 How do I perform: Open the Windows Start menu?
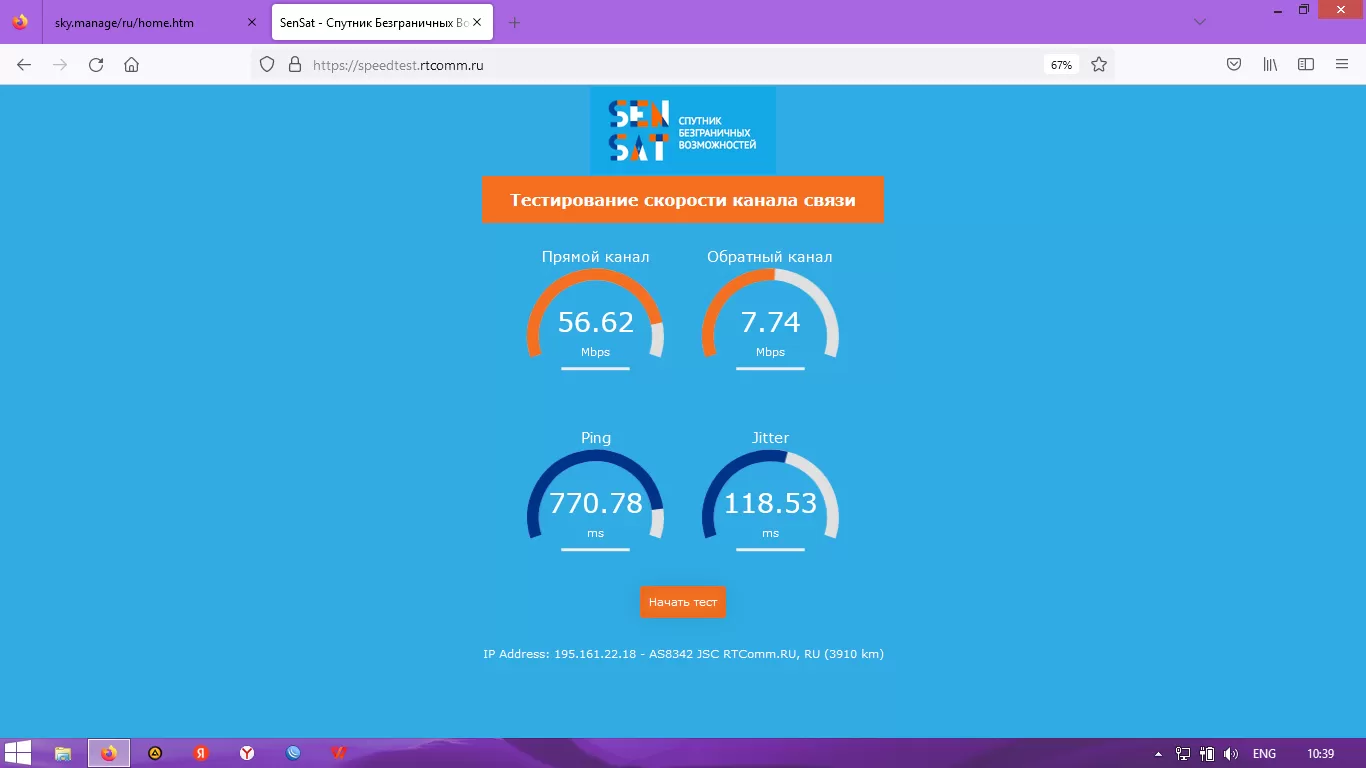point(17,753)
